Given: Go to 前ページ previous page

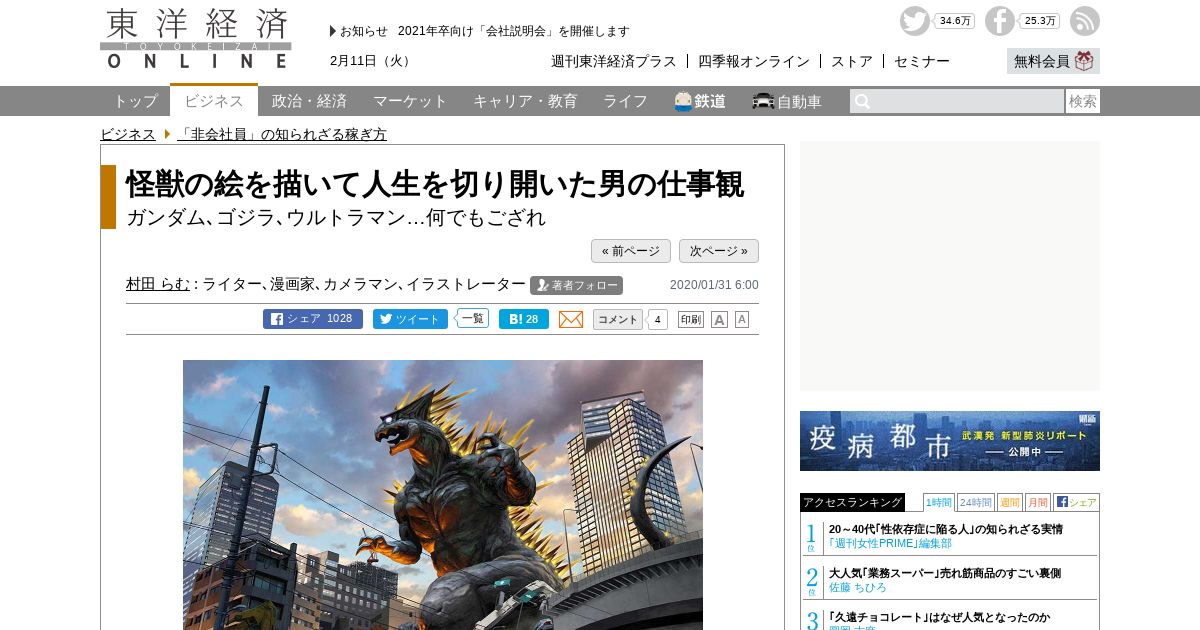Looking at the screenshot, I should (631, 251).
